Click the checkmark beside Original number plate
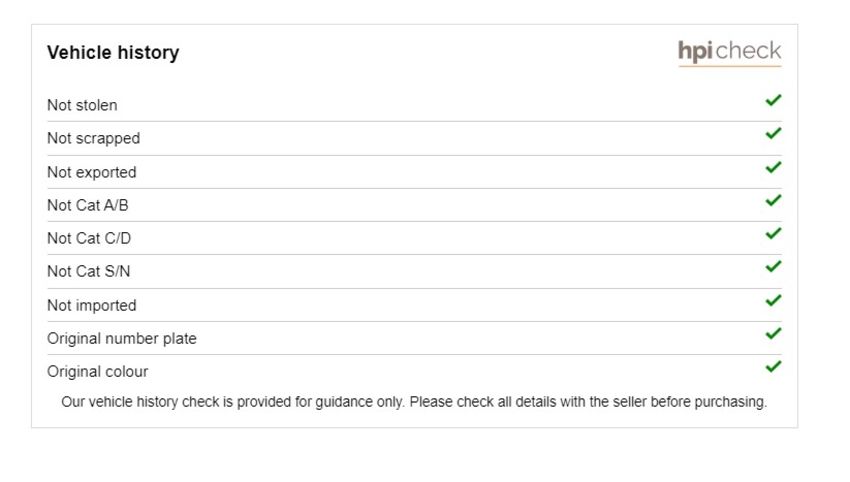850x482 pixels. click(774, 333)
